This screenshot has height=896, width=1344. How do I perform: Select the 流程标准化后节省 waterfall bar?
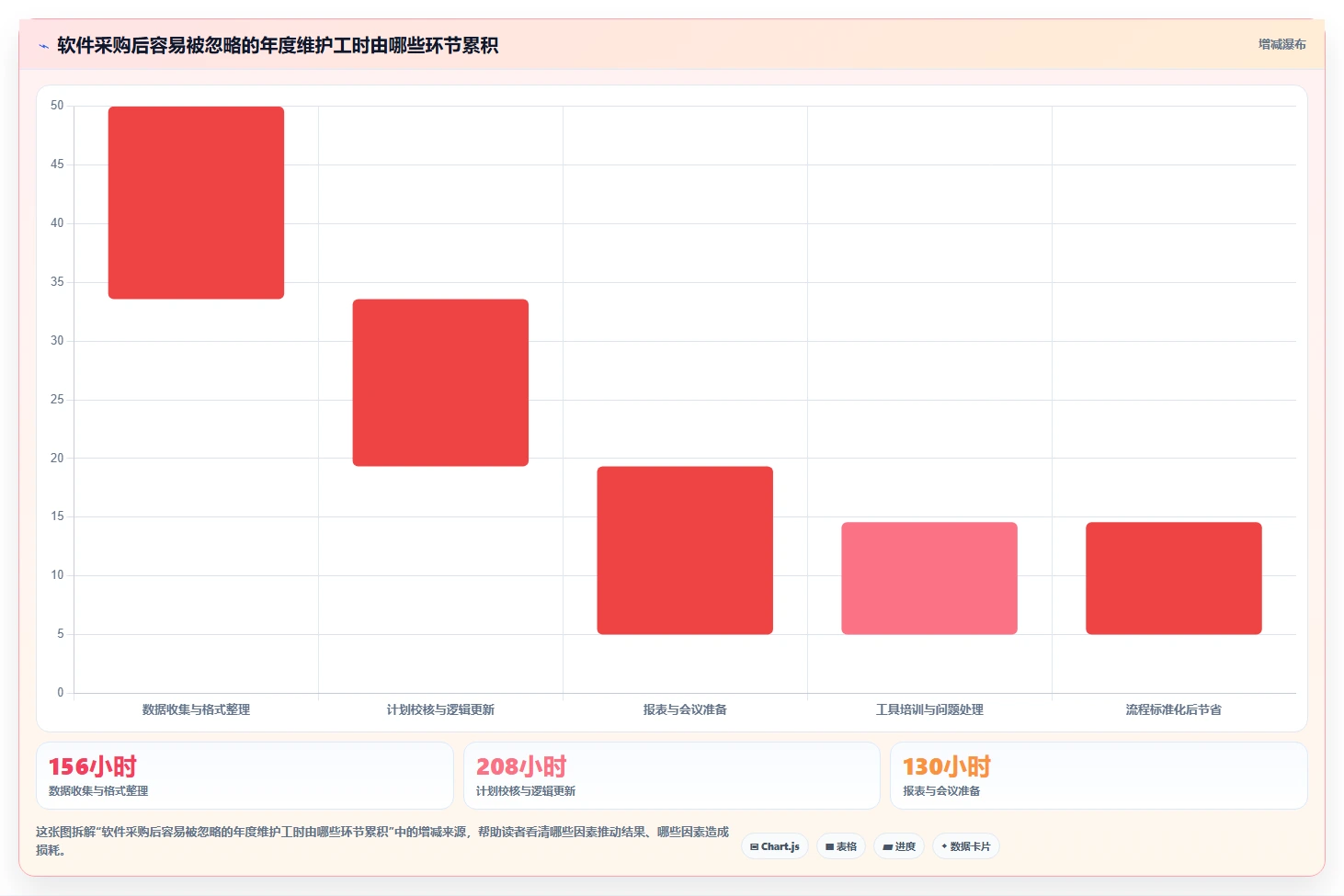pyautogui.click(x=1174, y=578)
